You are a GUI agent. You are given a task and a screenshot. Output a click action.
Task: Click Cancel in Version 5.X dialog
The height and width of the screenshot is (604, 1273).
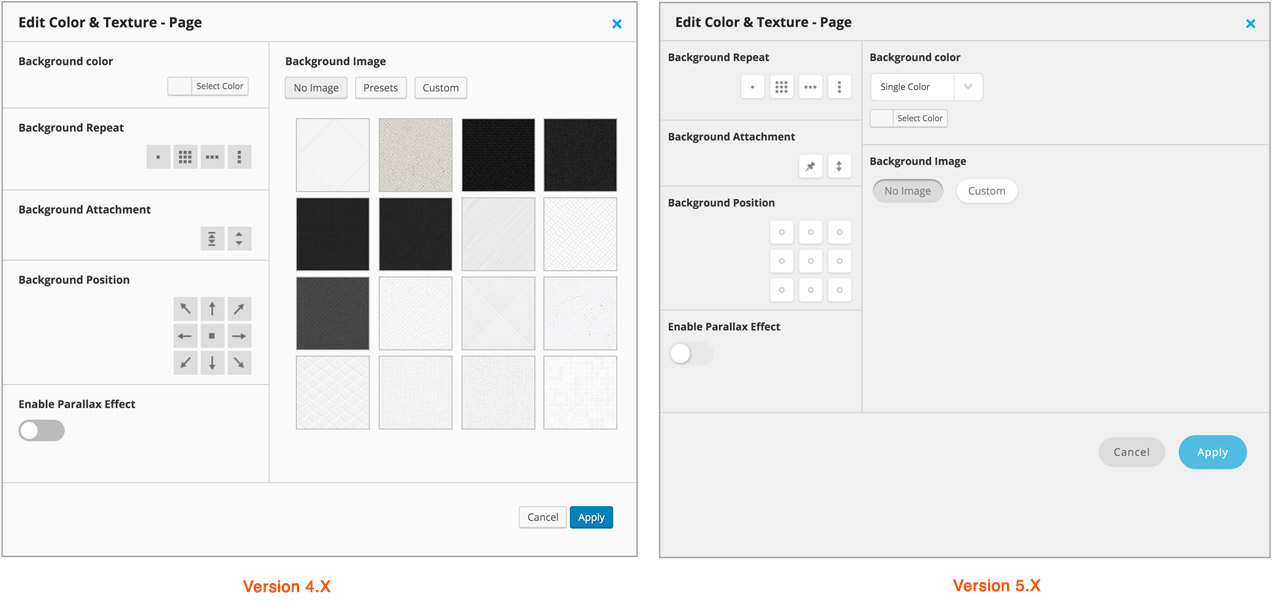click(1132, 452)
